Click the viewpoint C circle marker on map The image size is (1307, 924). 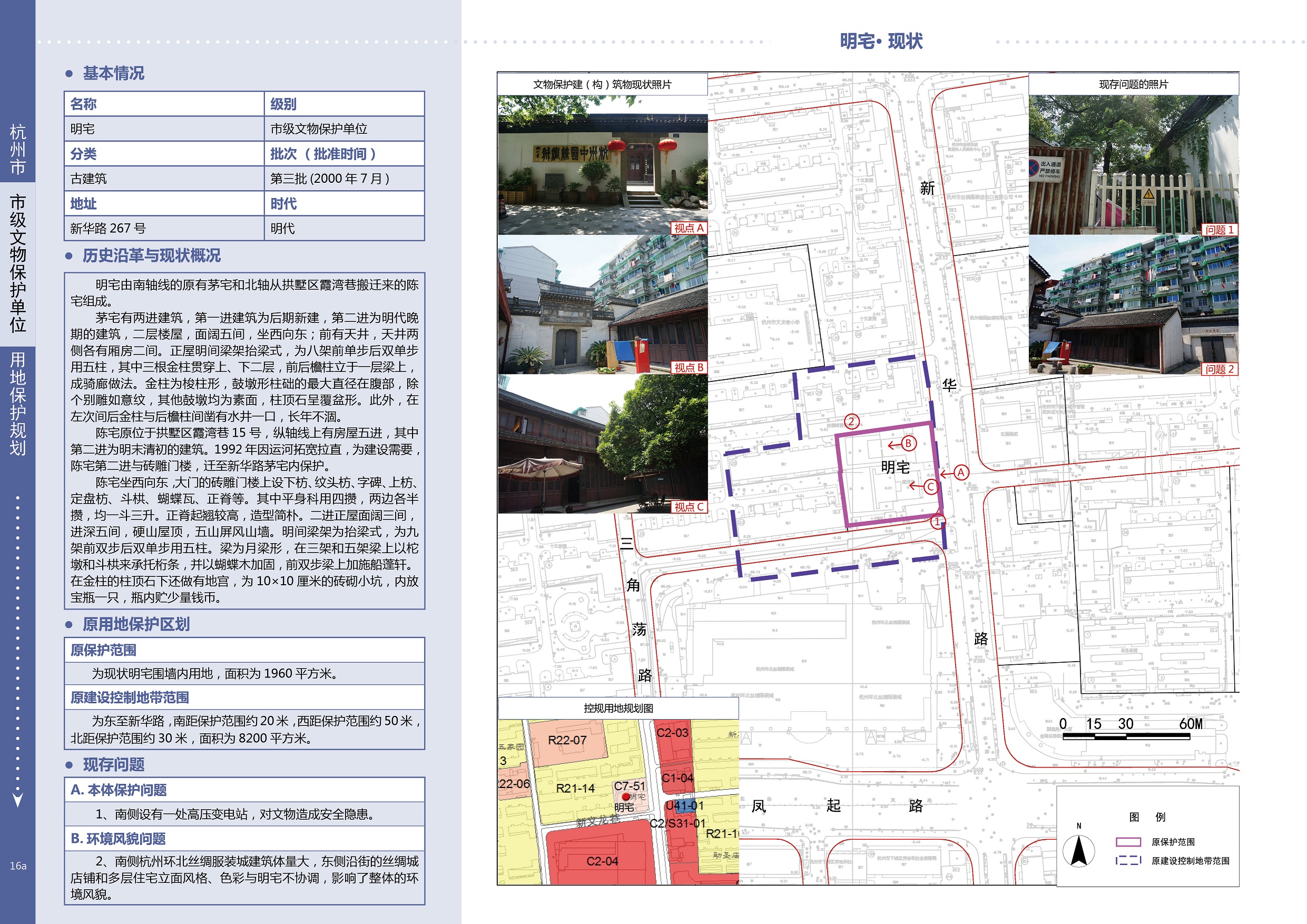930,487
